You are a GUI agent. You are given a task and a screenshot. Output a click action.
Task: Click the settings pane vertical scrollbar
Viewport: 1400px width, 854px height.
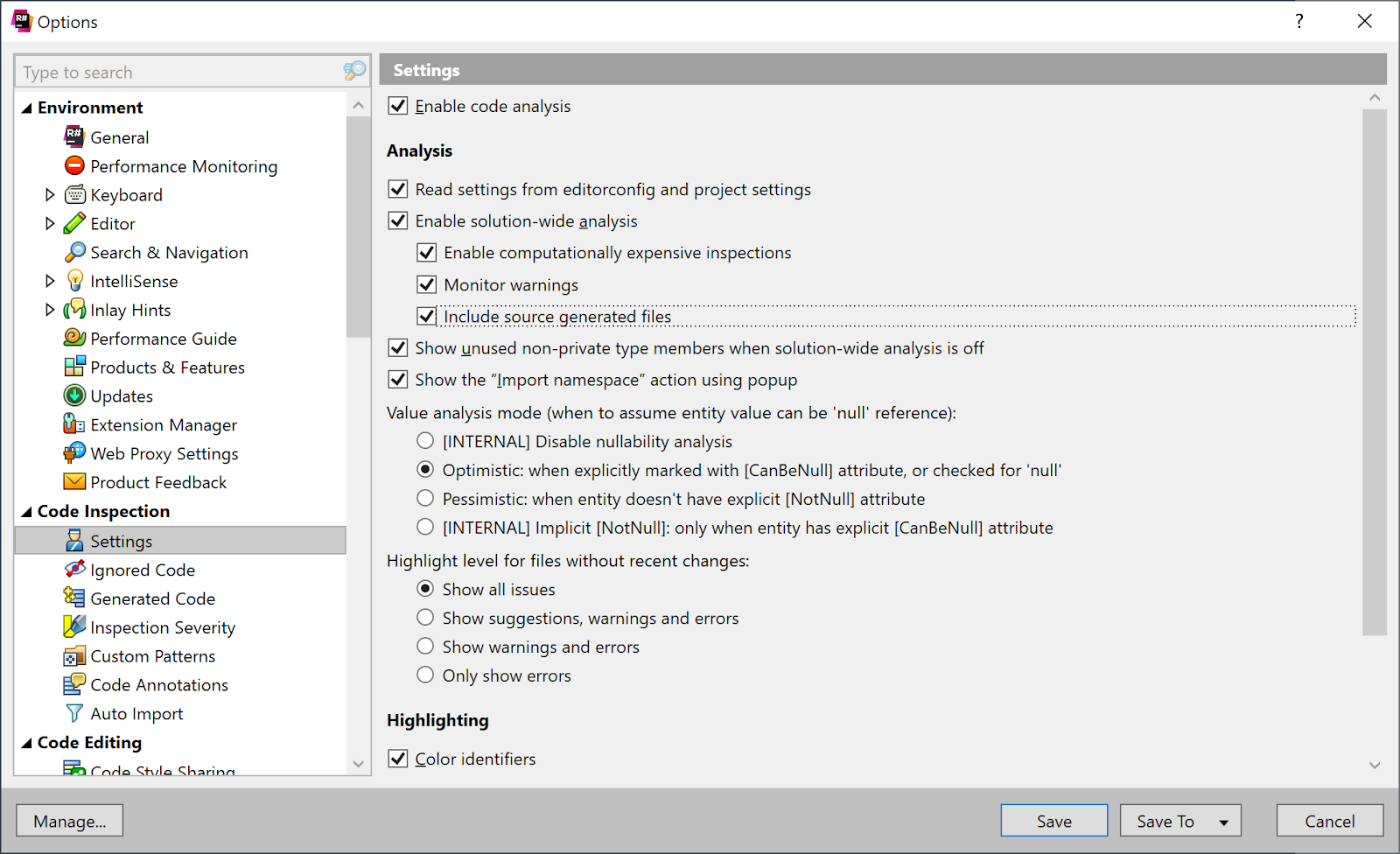[1374, 372]
